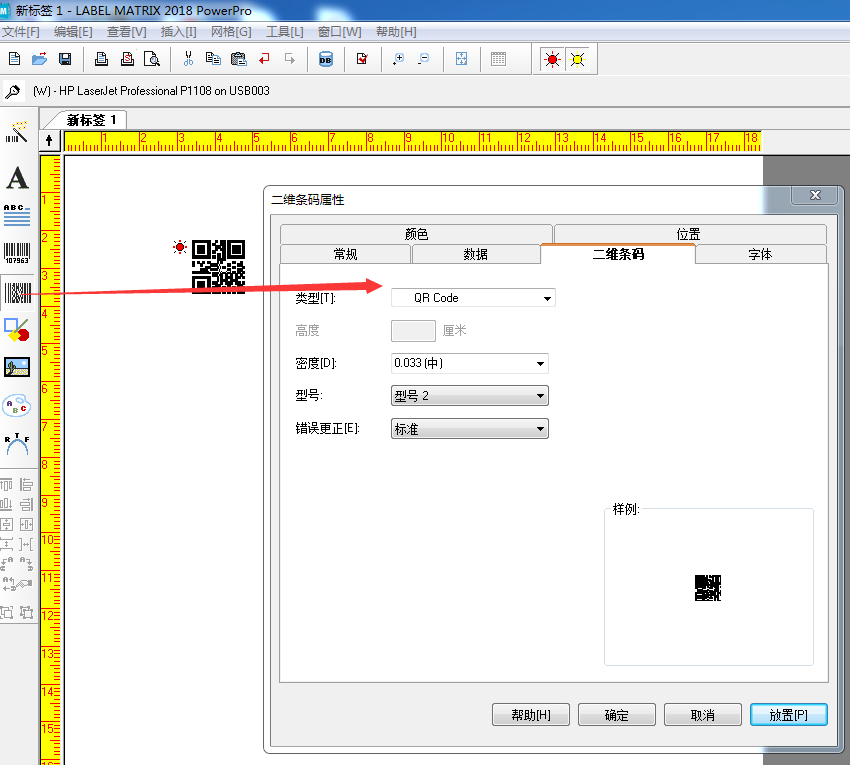Click the 样例 barcode preview

[x=708, y=588]
